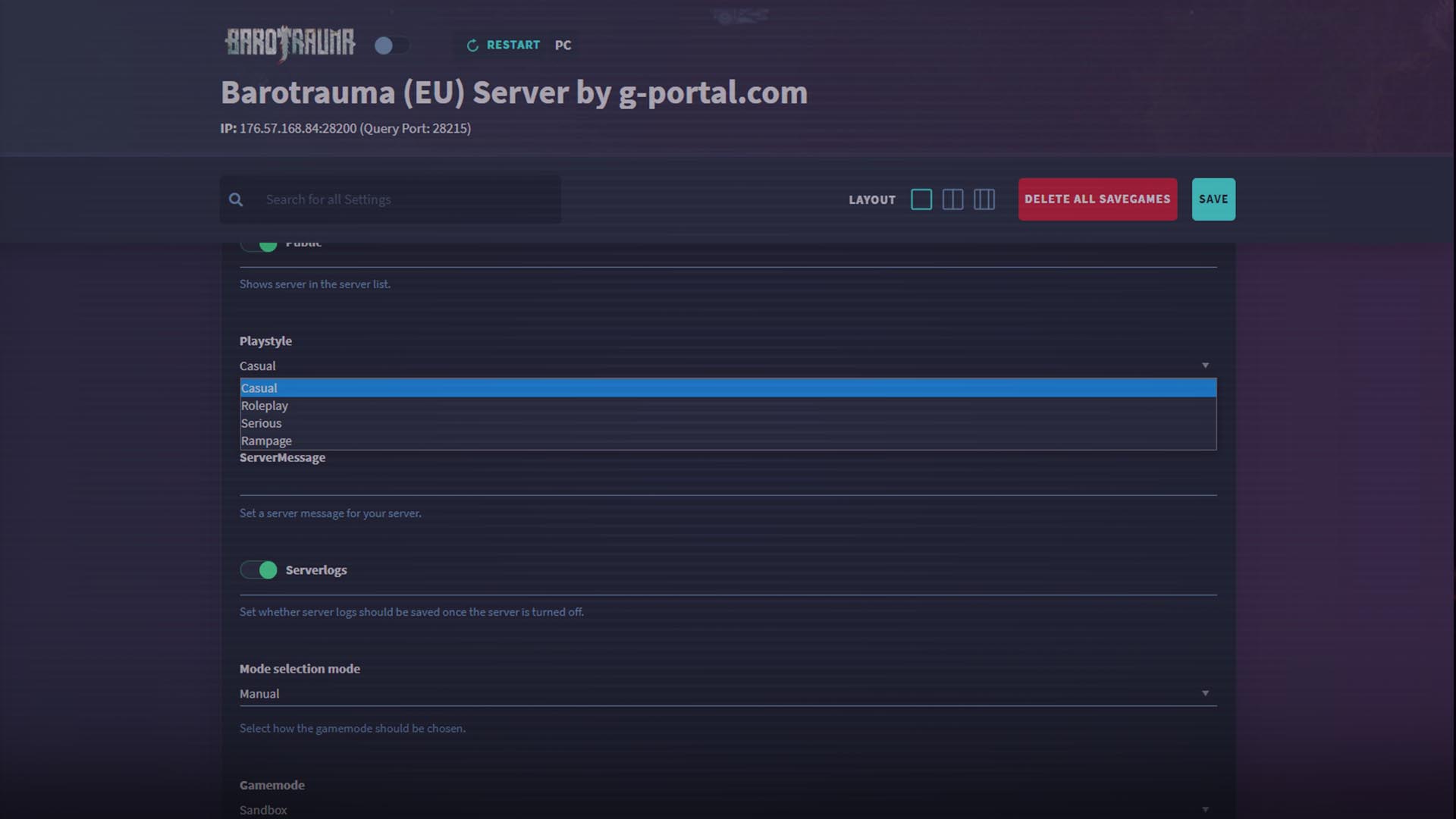Open the Gamemode dropdown showing Sandbox

728,810
